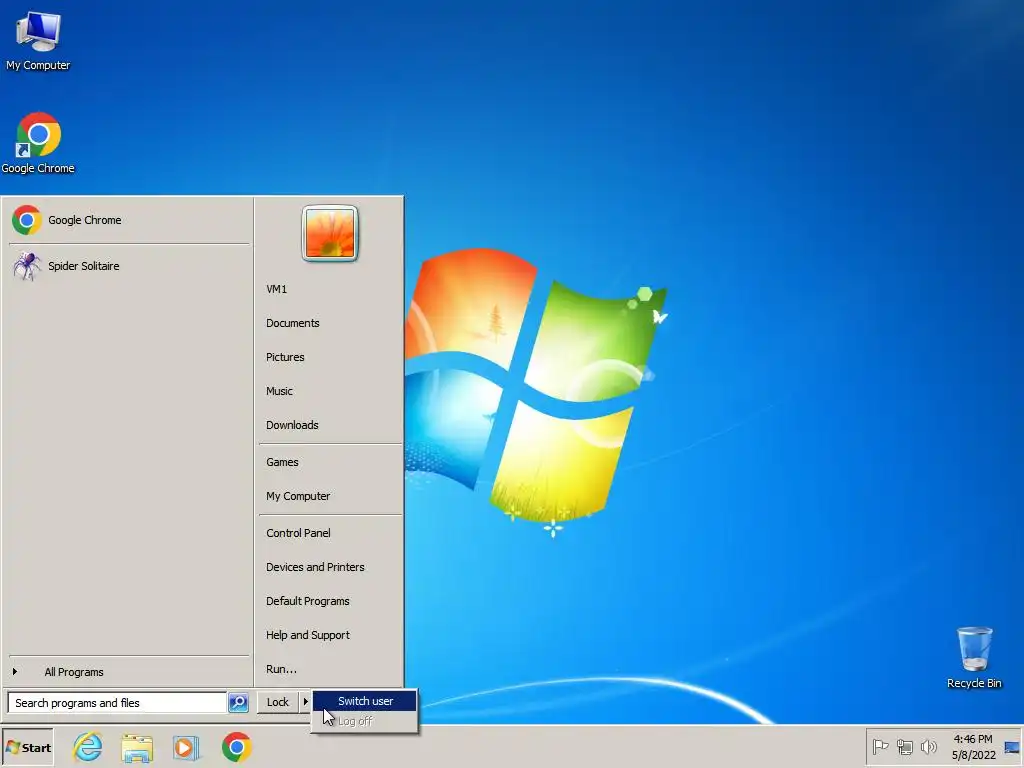
Task: Open My Computer desktop icon
Action: (x=38, y=41)
